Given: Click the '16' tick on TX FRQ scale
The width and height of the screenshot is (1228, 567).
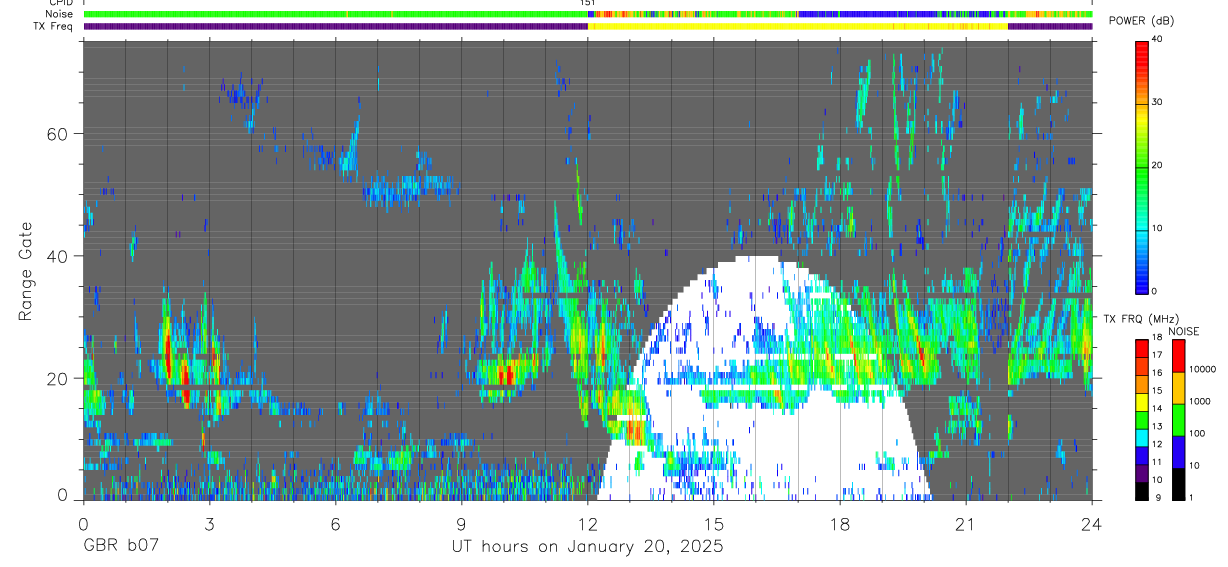Looking at the screenshot, I should 1158,374.
